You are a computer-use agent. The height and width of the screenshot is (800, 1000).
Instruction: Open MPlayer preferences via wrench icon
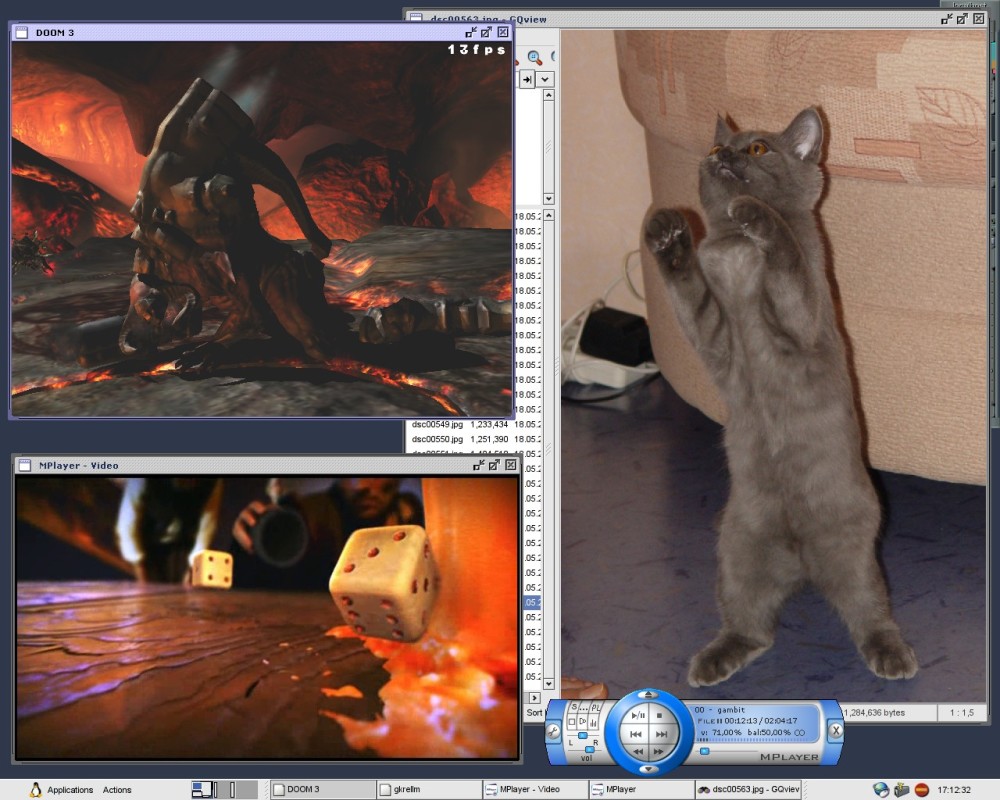point(553,732)
